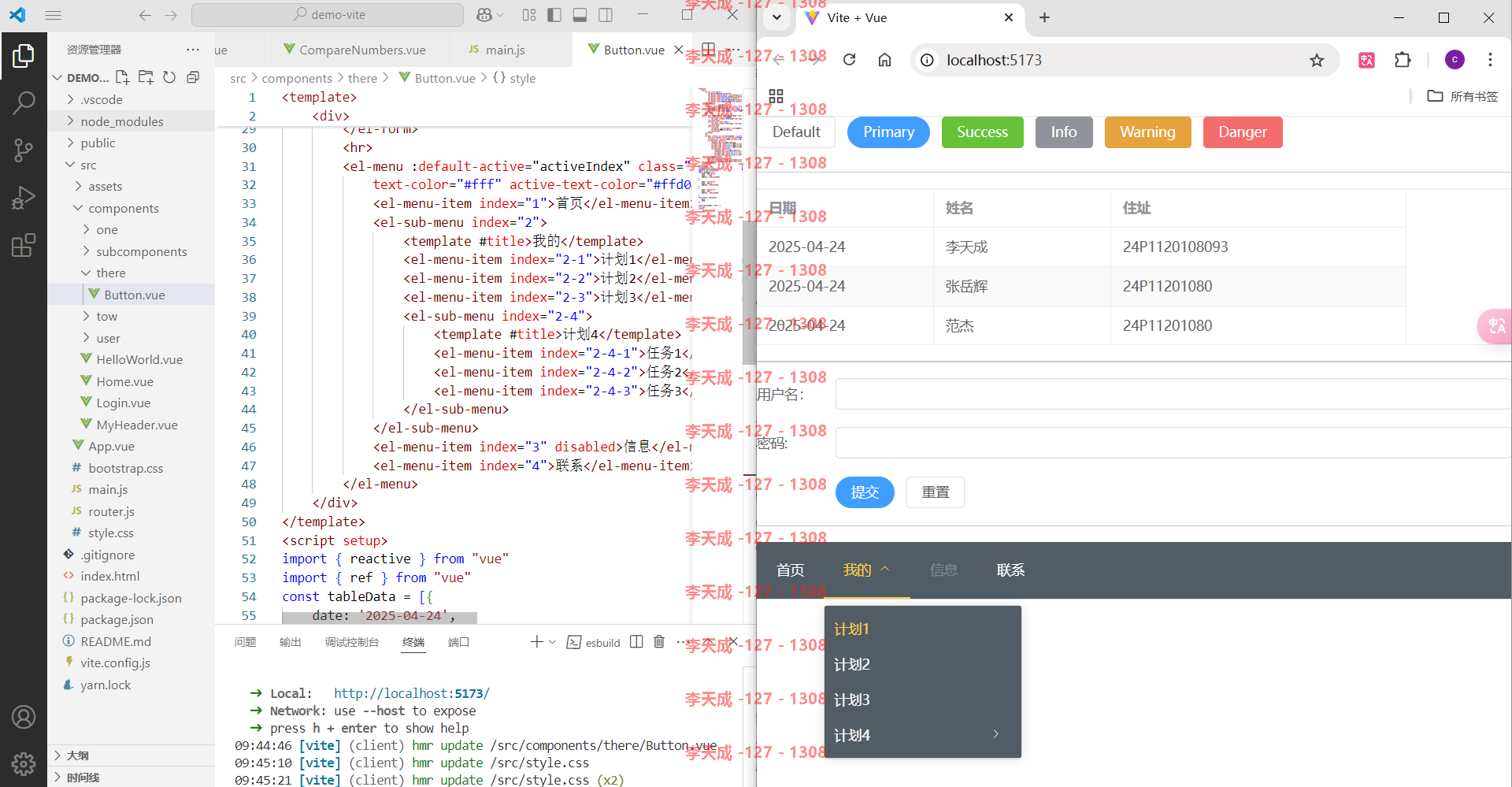Toggle the secondary side bar visibility

606,15
